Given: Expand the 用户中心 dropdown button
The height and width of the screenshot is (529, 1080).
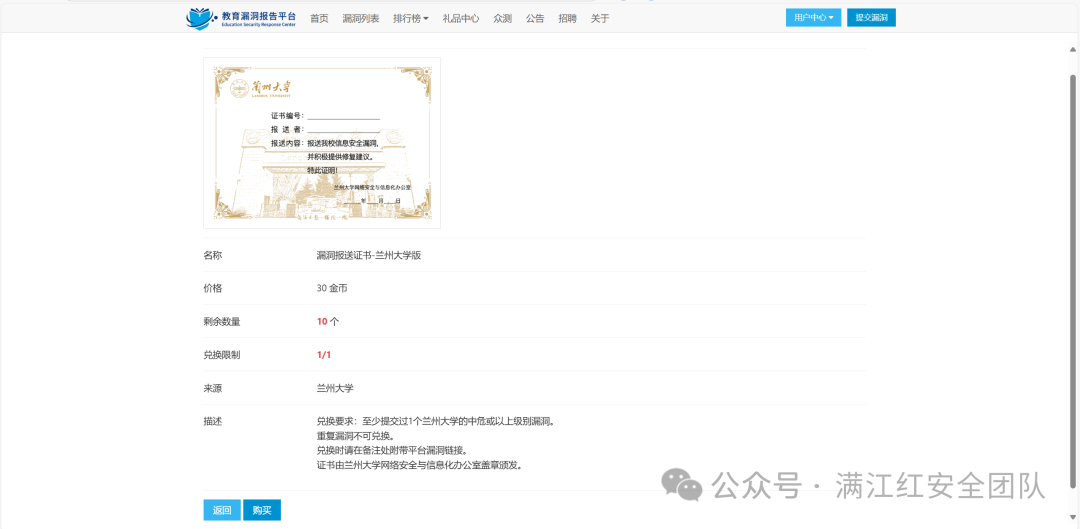Looking at the screenshot, I should click(x=813, y=18).
